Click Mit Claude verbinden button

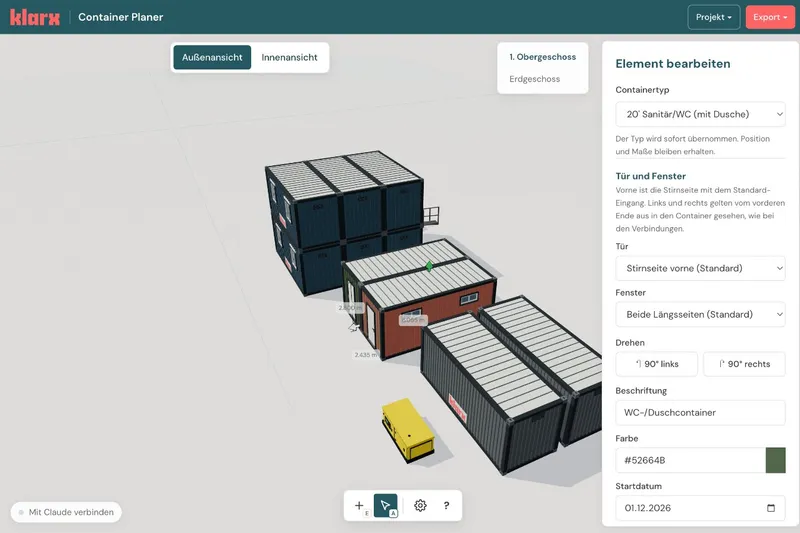(66, 512)
